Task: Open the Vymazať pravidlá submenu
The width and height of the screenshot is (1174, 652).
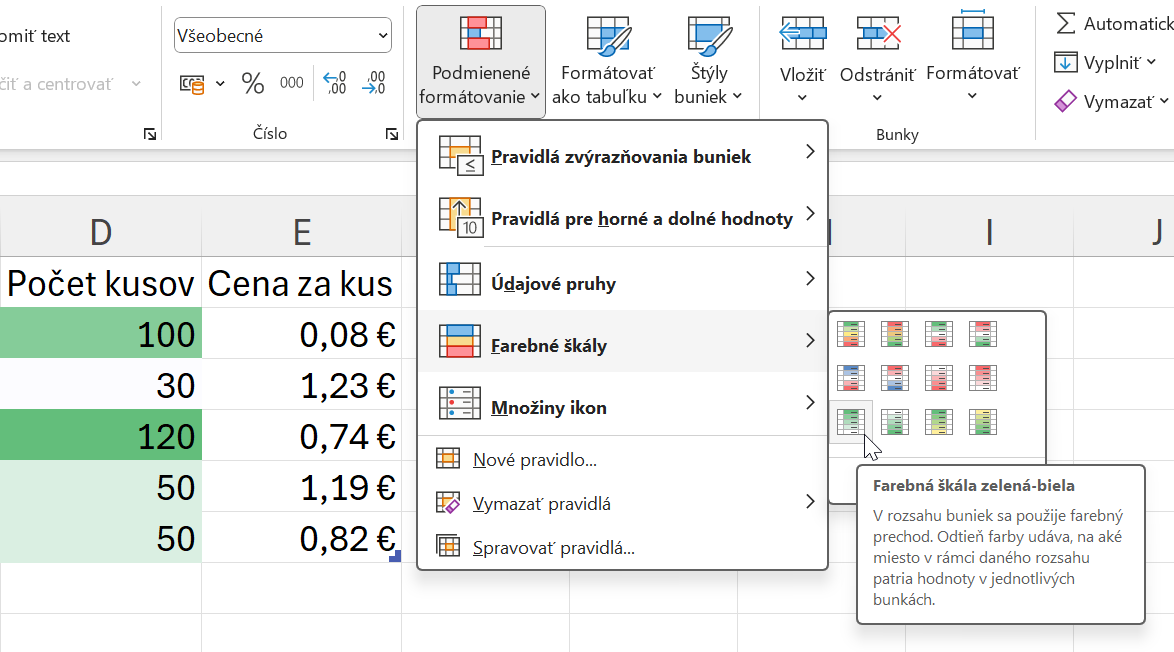Action: [x=623, y=504]
